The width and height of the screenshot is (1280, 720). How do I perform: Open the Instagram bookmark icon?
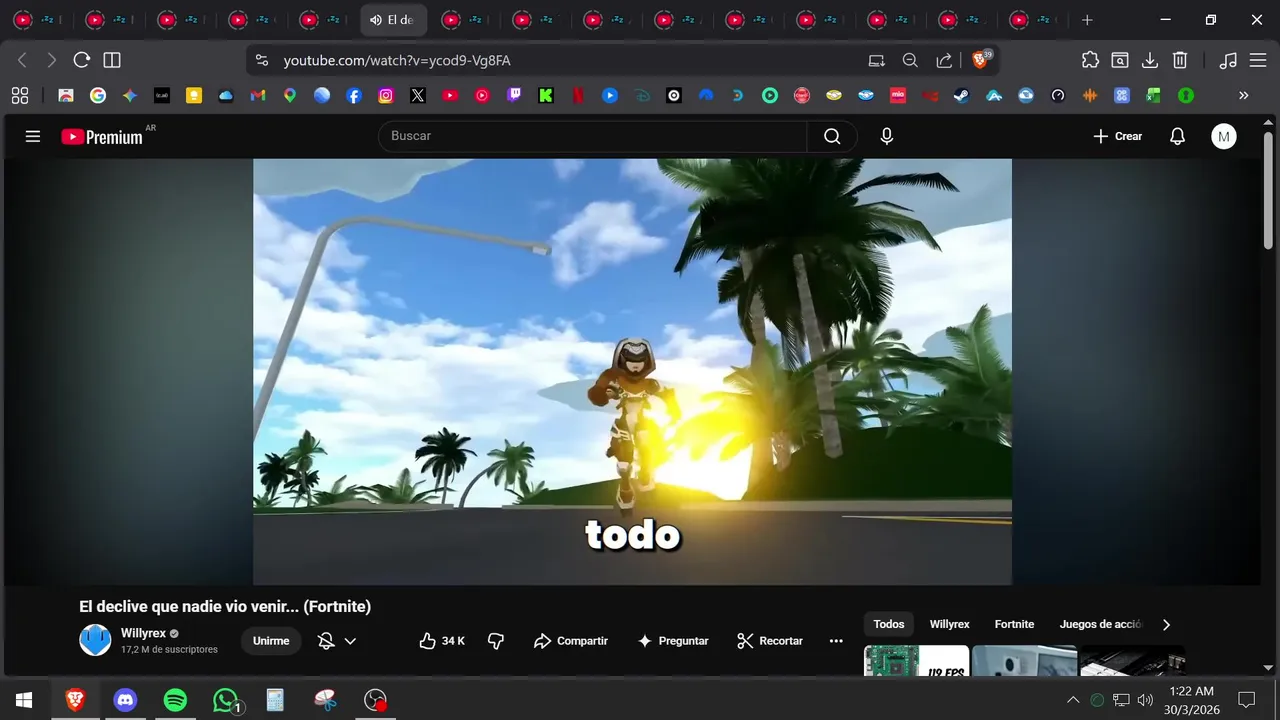(386, 96)
